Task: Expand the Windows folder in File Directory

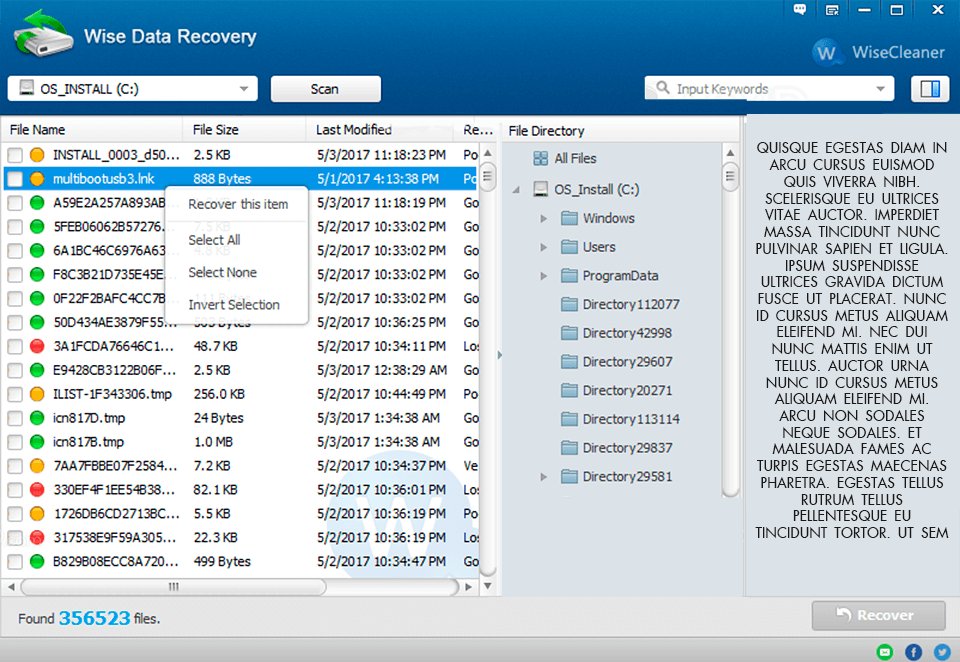Action: 544,218
